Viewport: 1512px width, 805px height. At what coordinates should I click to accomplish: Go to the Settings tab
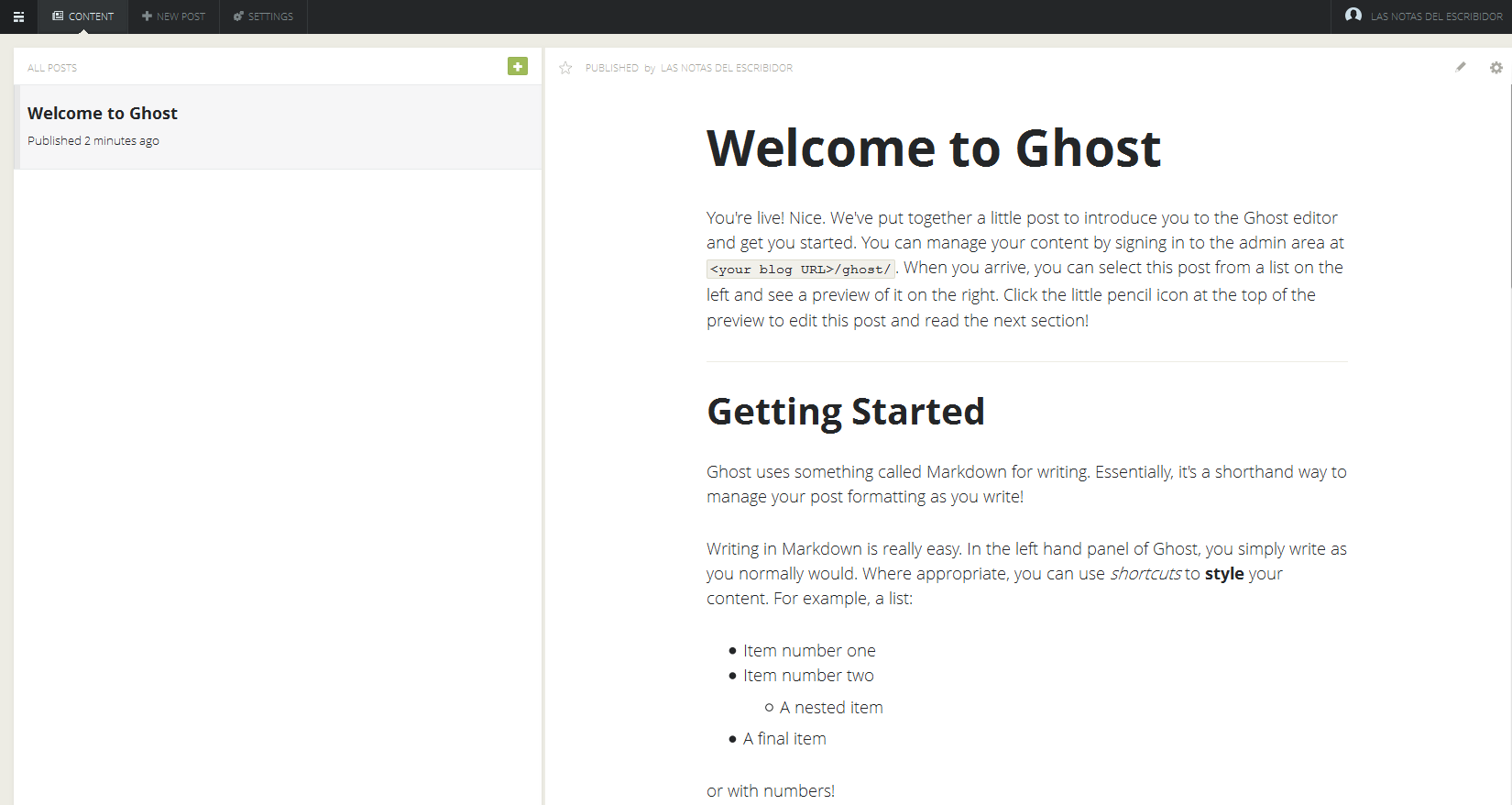(x=264, y=17)
